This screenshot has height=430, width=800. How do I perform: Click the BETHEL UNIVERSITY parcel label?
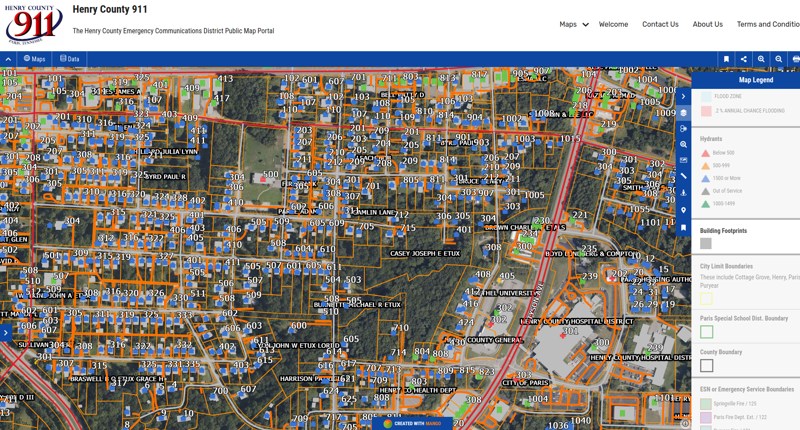click(506, 293)
